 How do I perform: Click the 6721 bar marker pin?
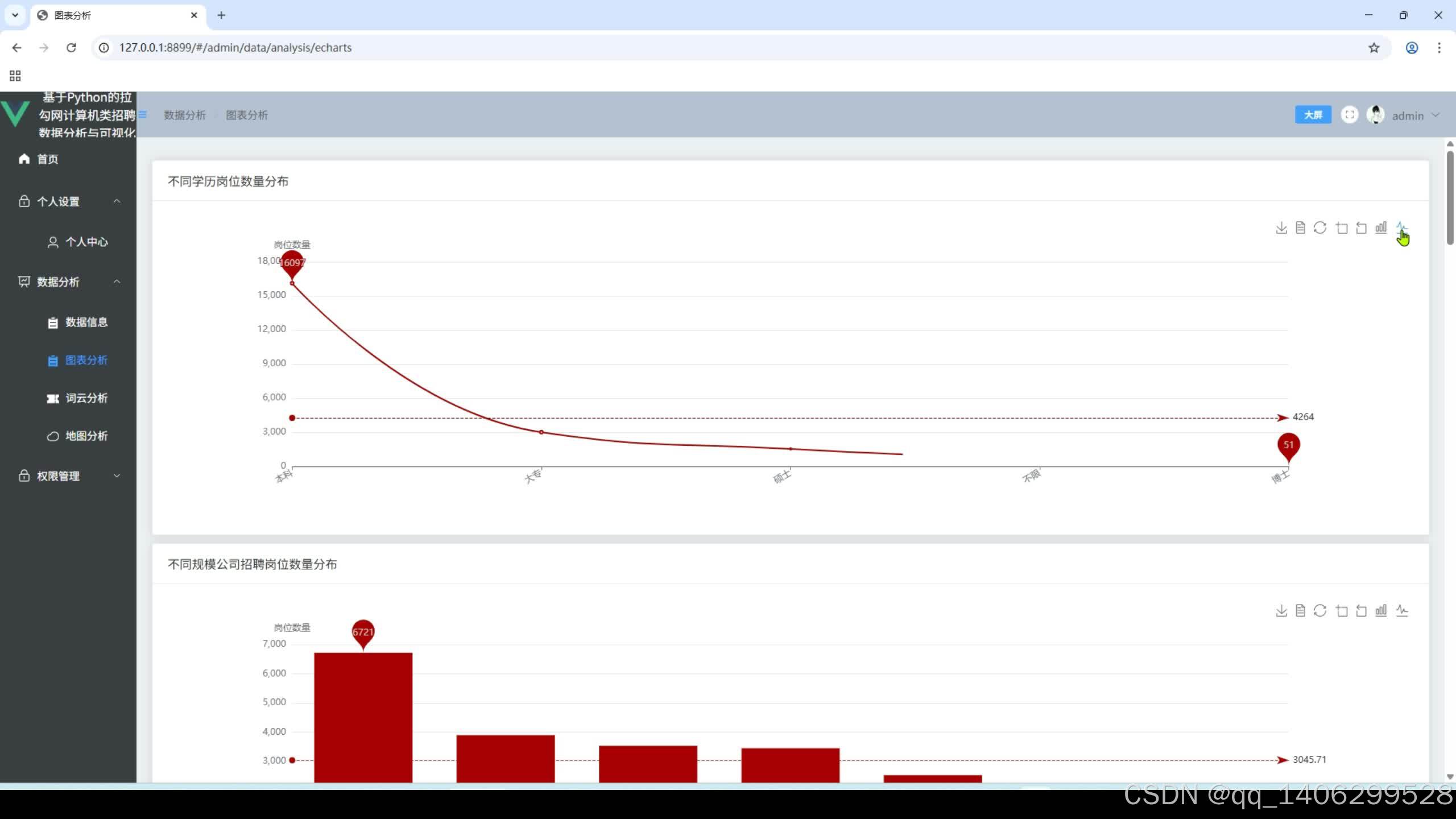(363, 633)
